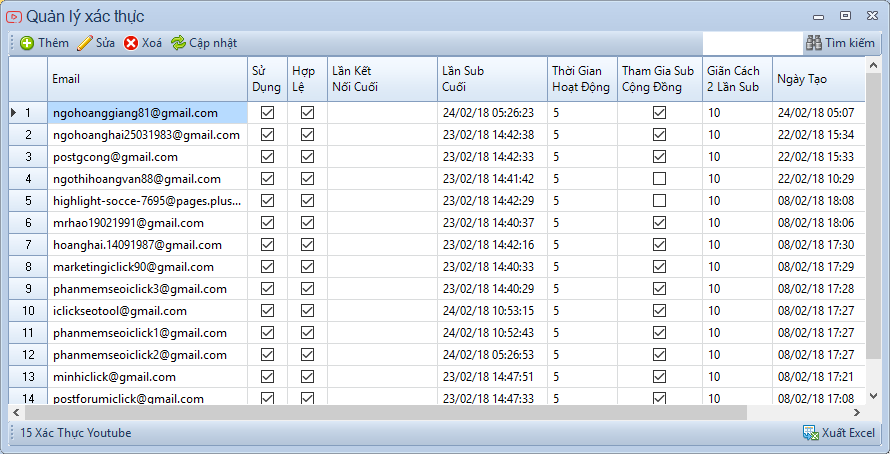Image resolution: width=890 pixels, height=454 pixels.
Task: Enable Tham Gia Sub for ngothihoangvan88@gmail.com
Action: coord(659,179)
